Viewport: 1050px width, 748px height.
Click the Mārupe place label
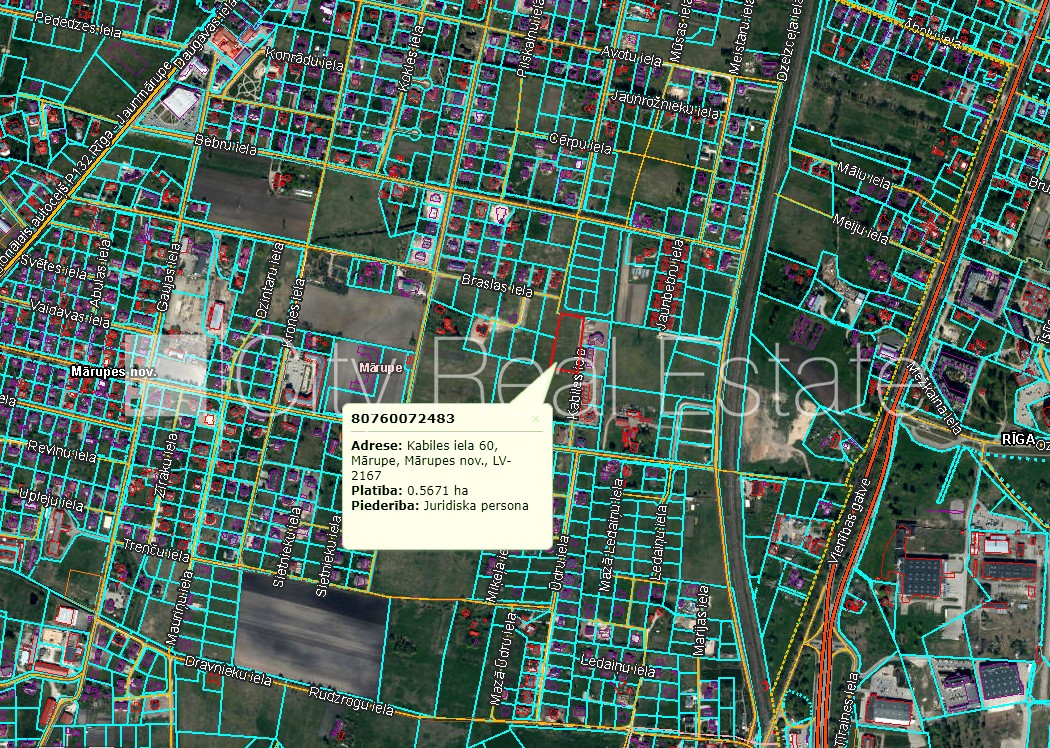380,368
